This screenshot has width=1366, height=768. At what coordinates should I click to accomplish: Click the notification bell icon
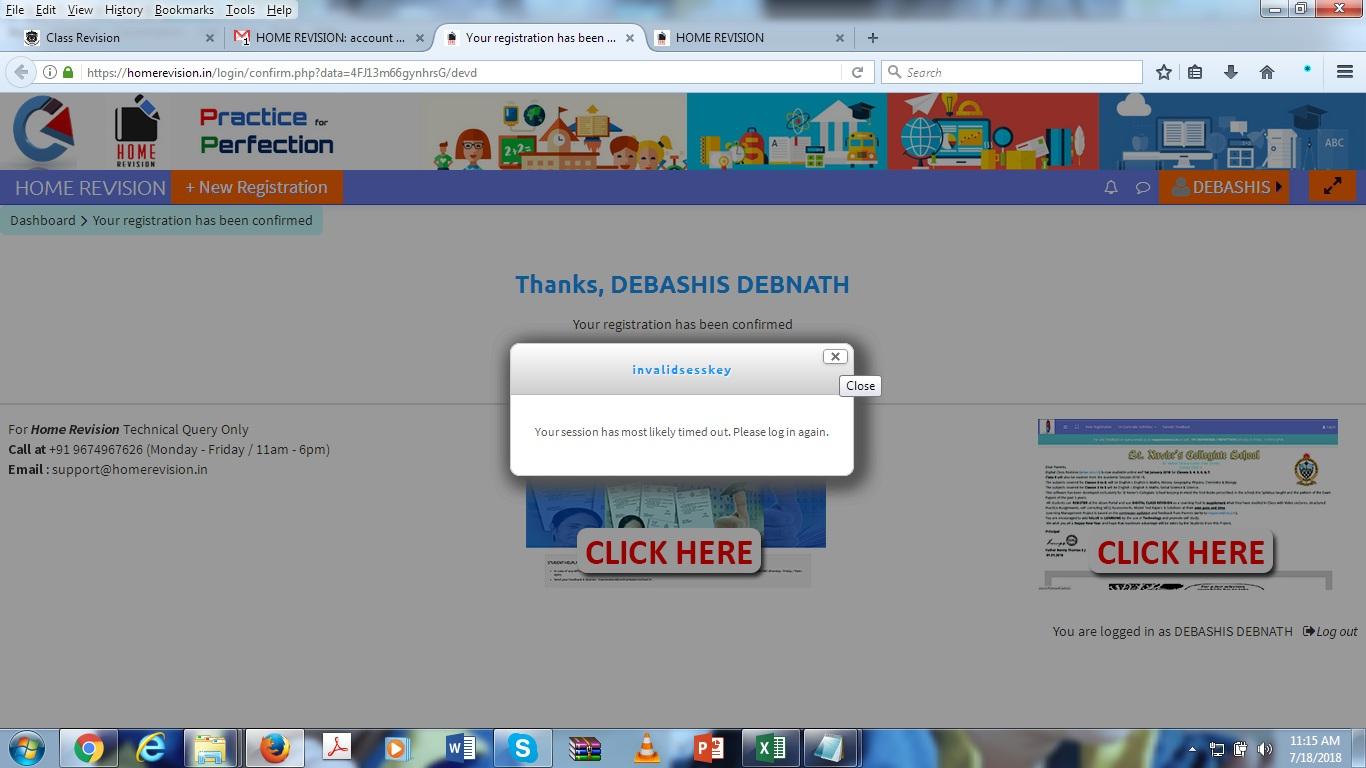click(x=1111, y=187)
